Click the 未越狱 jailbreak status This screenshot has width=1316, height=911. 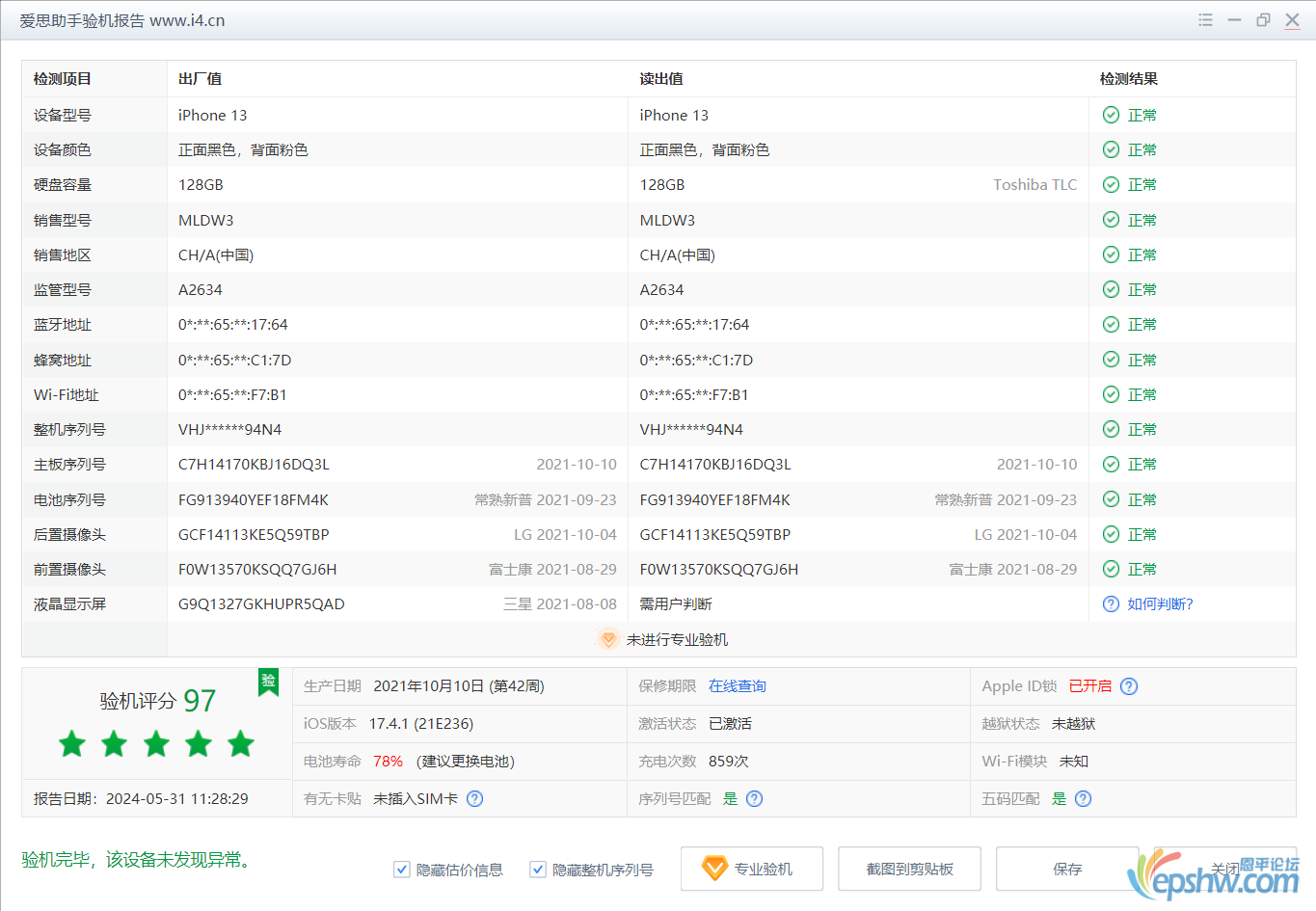pyautogui.click(x=1074, y=724)
